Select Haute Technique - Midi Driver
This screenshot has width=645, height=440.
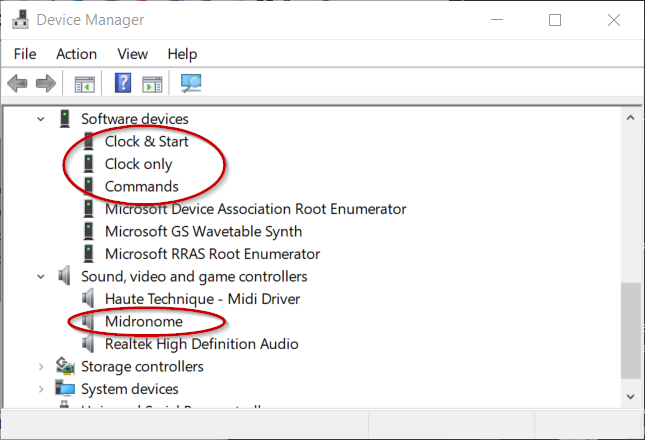pos(202,299)
